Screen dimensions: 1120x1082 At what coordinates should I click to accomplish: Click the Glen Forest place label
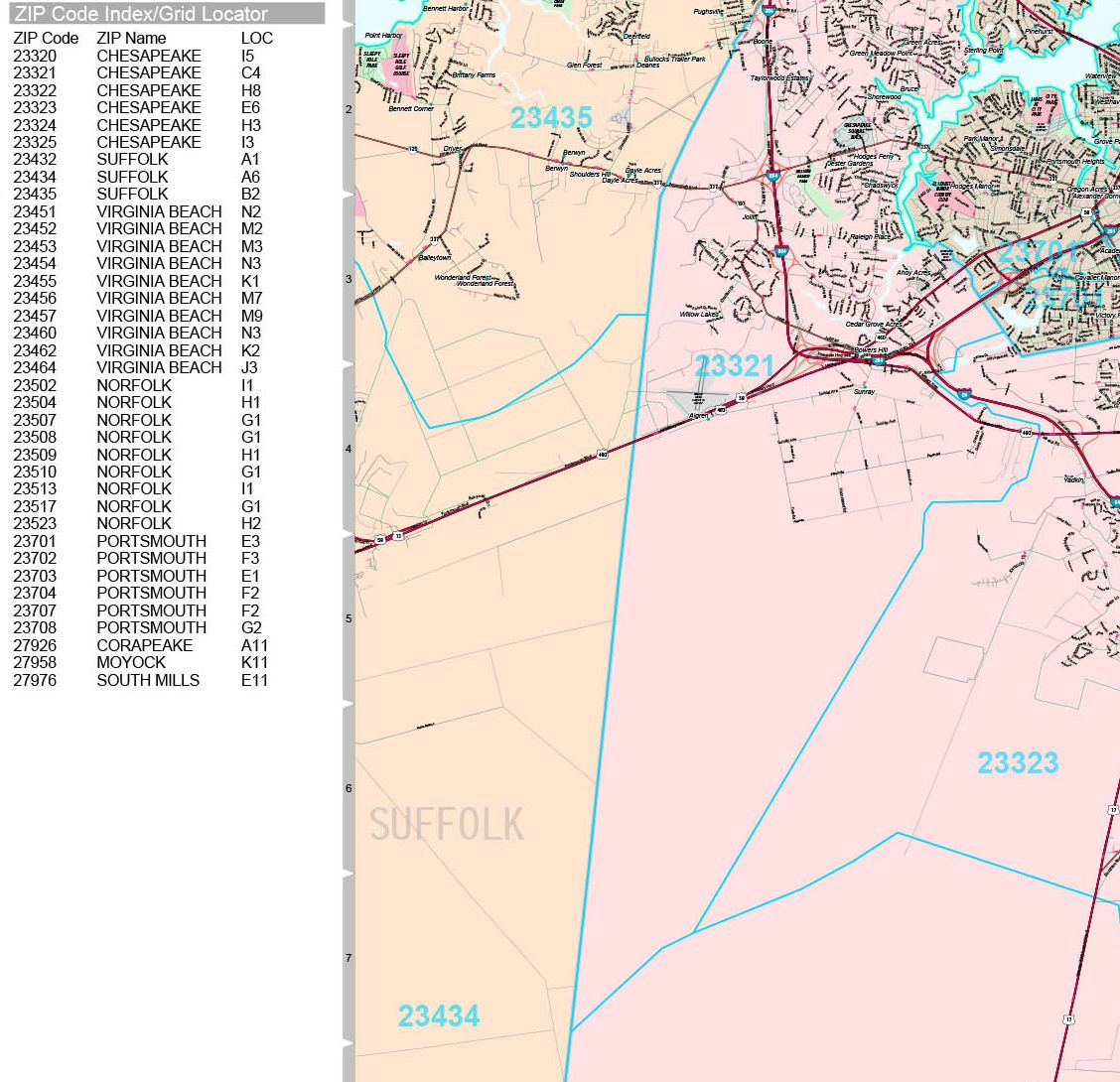pyautogui.click(x=584, y=65)
